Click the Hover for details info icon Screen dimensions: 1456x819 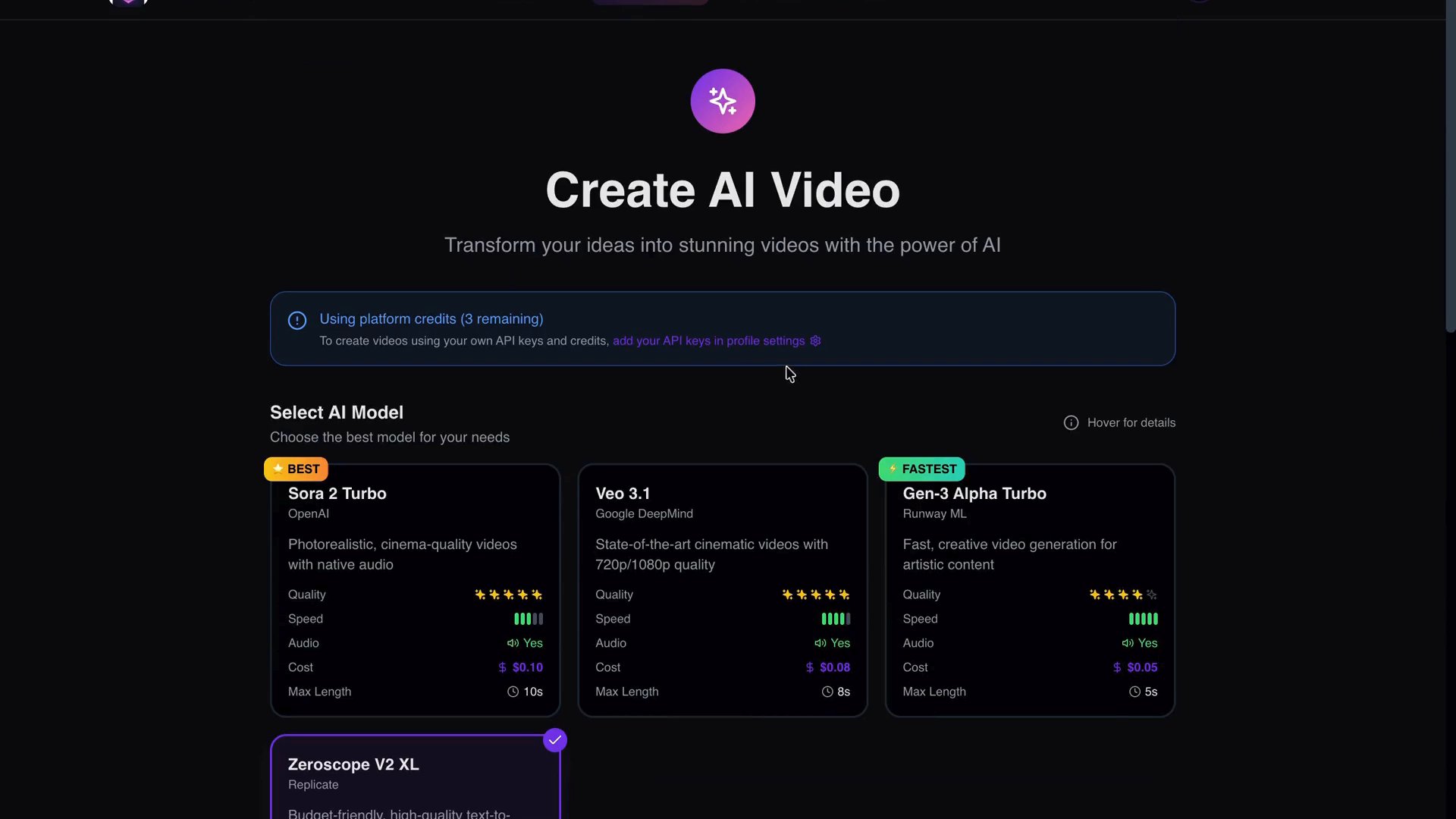click(x=1071, y=423)
